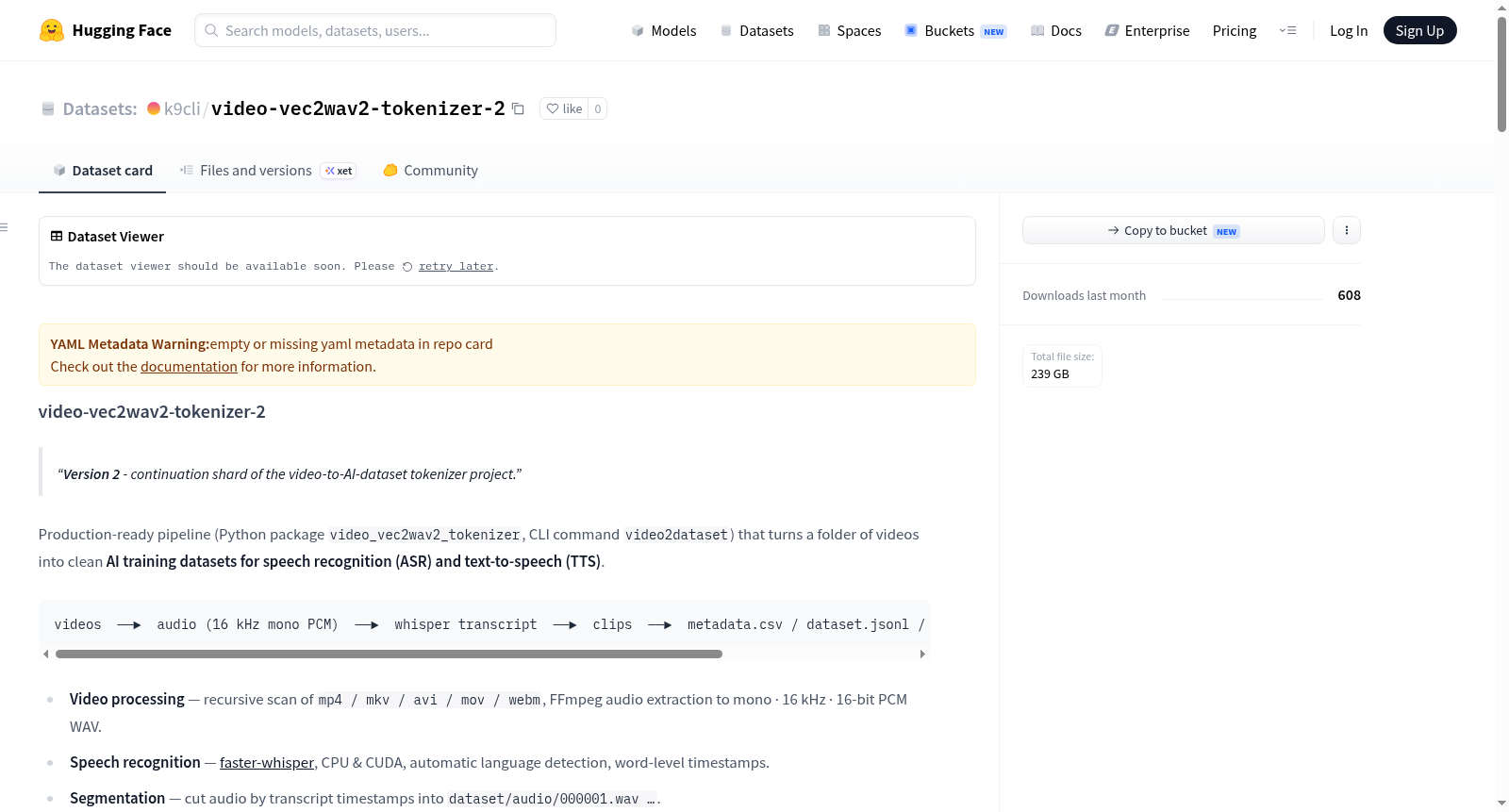Click the k9cli avatar icon
The width and height of the screenshot is (1509, 812).
tap(154, 108)
